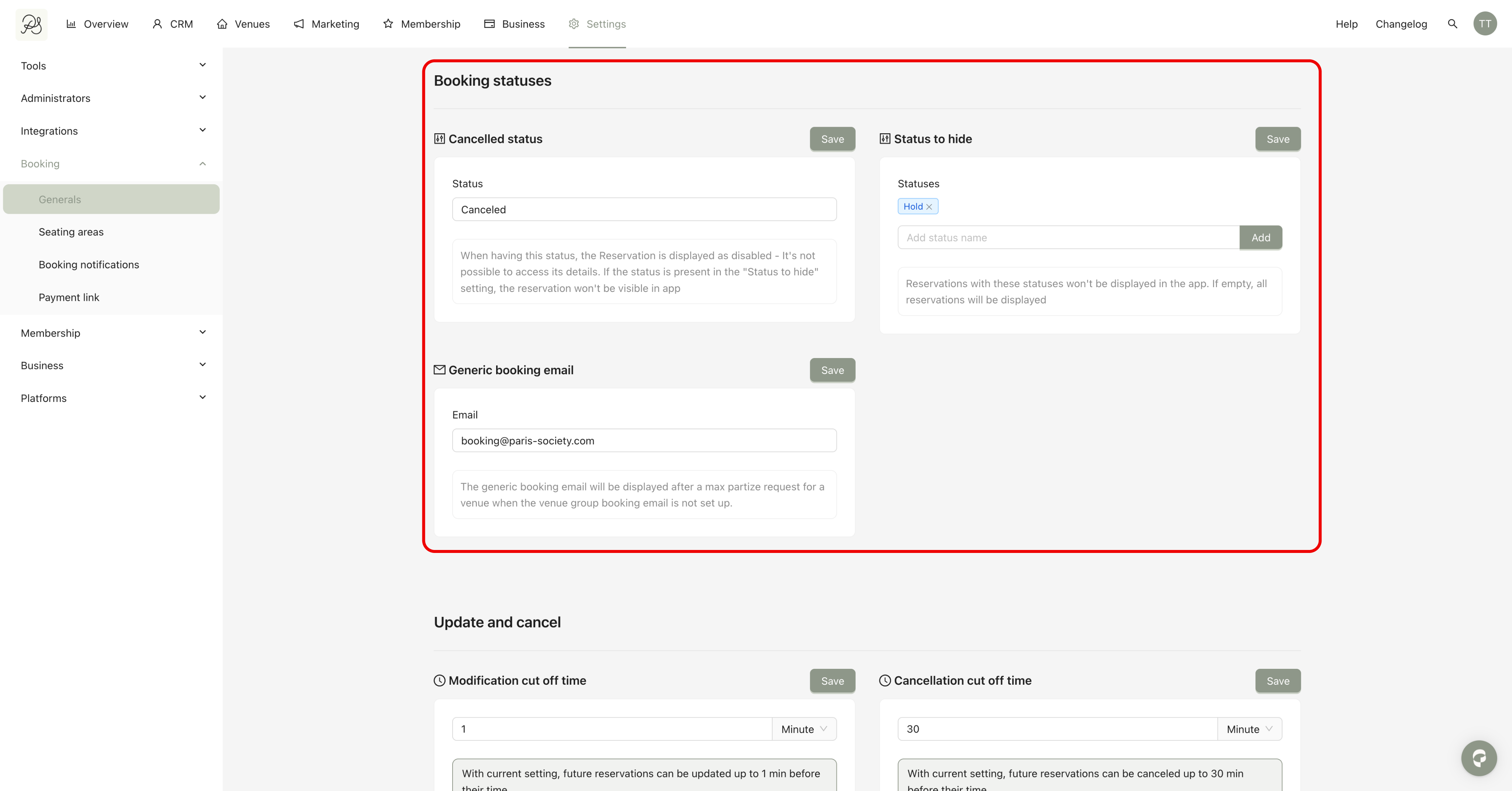Click the Membership star icon
This screenshot has width=1512, height=791.
pyautogui.click(x=388, y=24)
